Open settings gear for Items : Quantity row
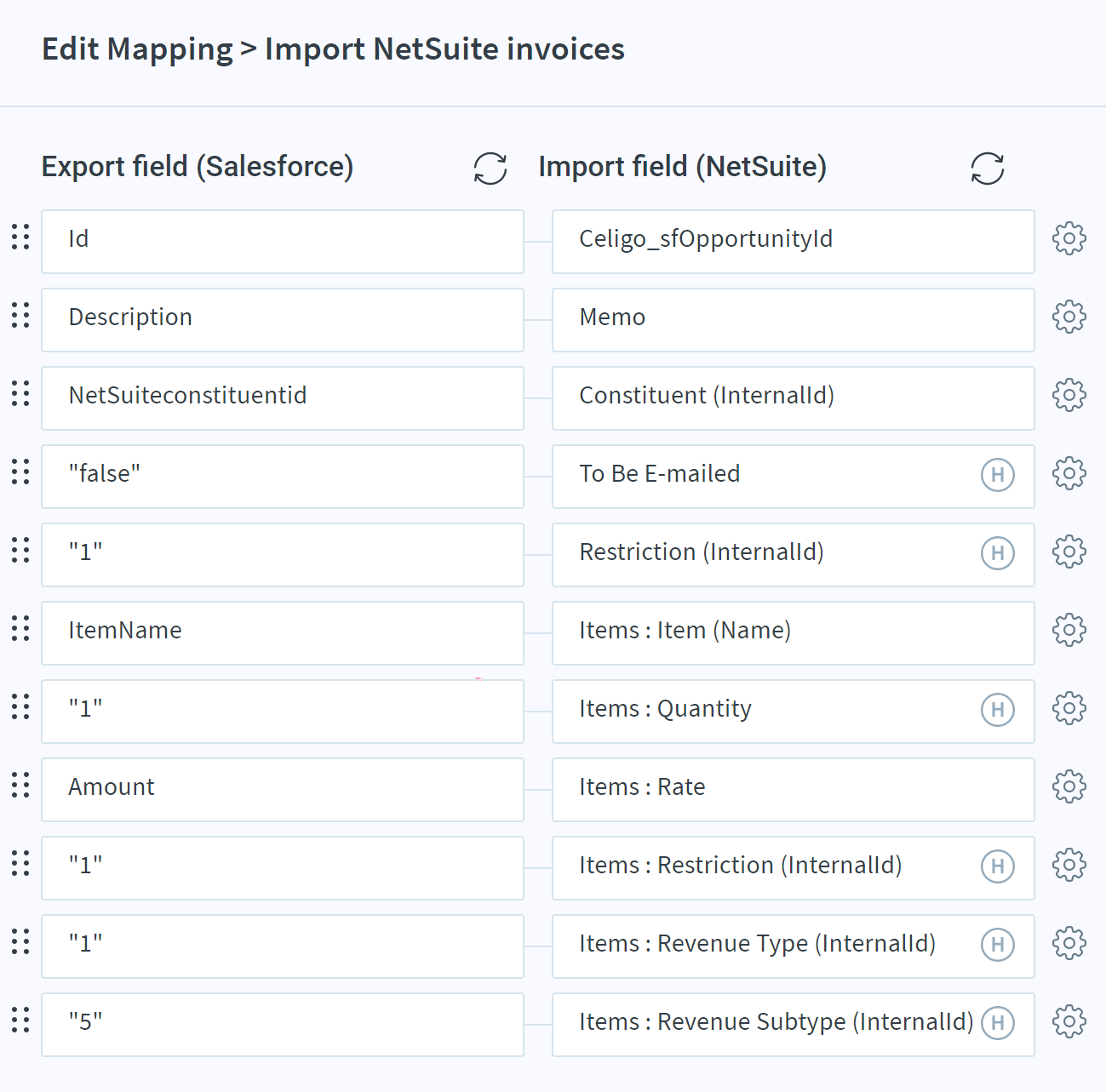The width and height of the screenshot is (1106, 1092). (x=1069, y=708)
